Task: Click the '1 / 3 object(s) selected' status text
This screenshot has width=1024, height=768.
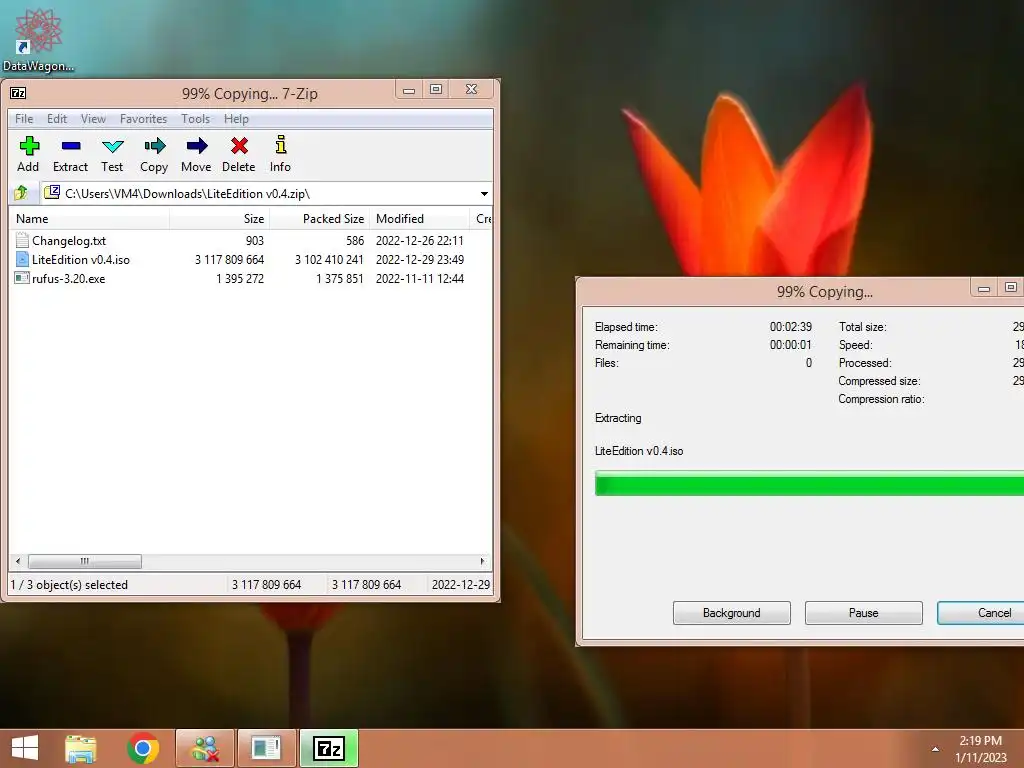Action: (x=69, y=584)
